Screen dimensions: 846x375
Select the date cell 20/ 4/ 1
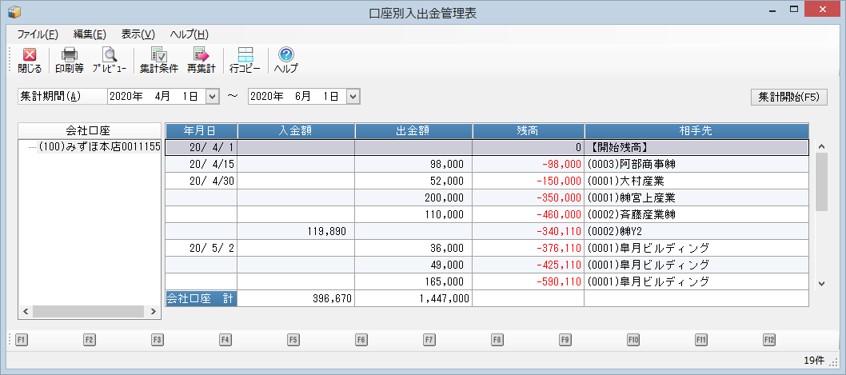[x=201, y=147]
